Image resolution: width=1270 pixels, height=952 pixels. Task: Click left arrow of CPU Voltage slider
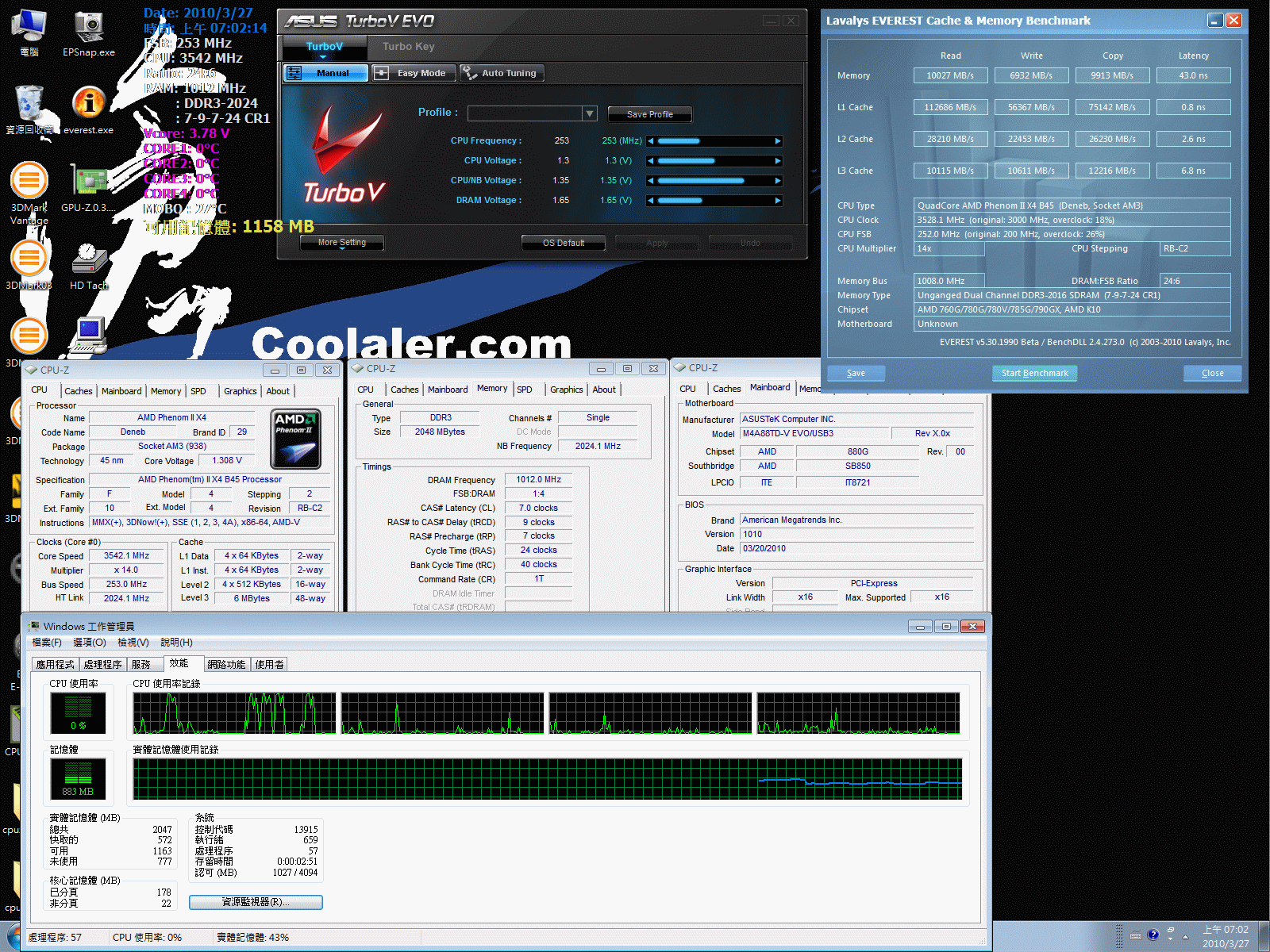(x=651, y=161)
